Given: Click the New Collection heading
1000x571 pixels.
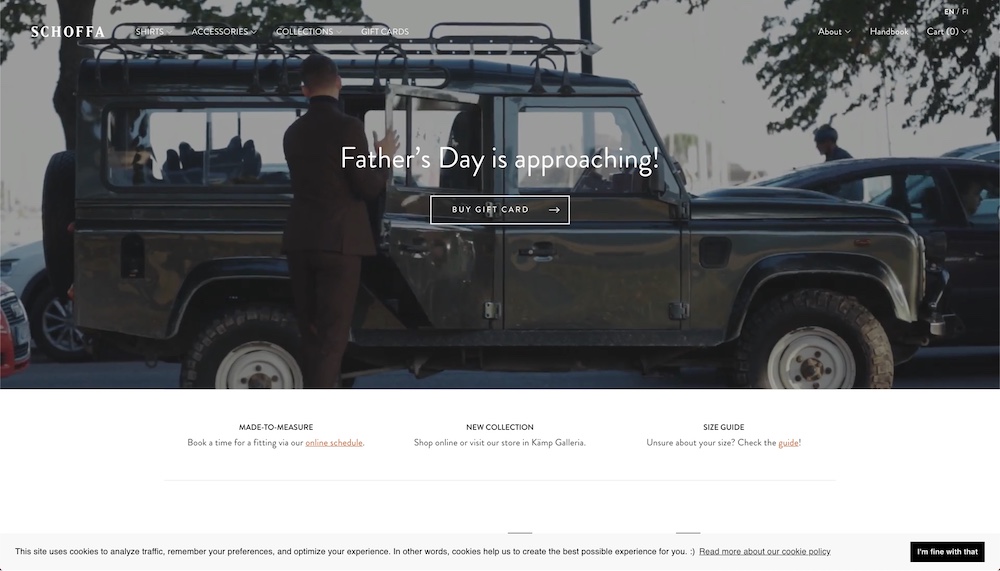Looking at the screenshot, I should click(500, 427).
